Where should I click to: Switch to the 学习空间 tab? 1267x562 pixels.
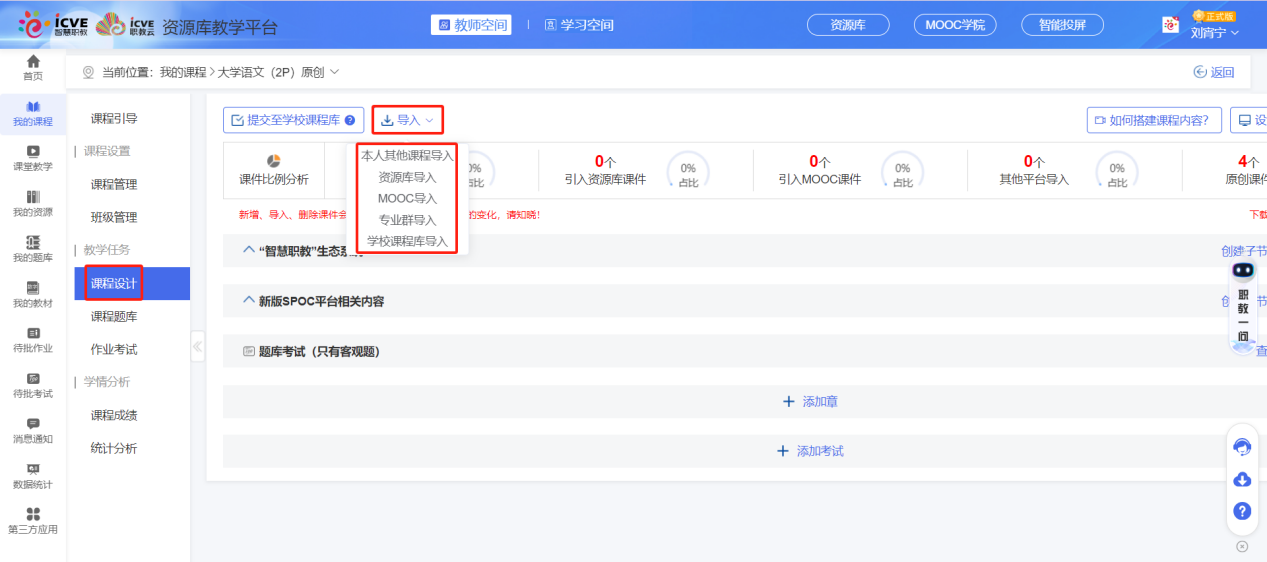pos(579,25)
